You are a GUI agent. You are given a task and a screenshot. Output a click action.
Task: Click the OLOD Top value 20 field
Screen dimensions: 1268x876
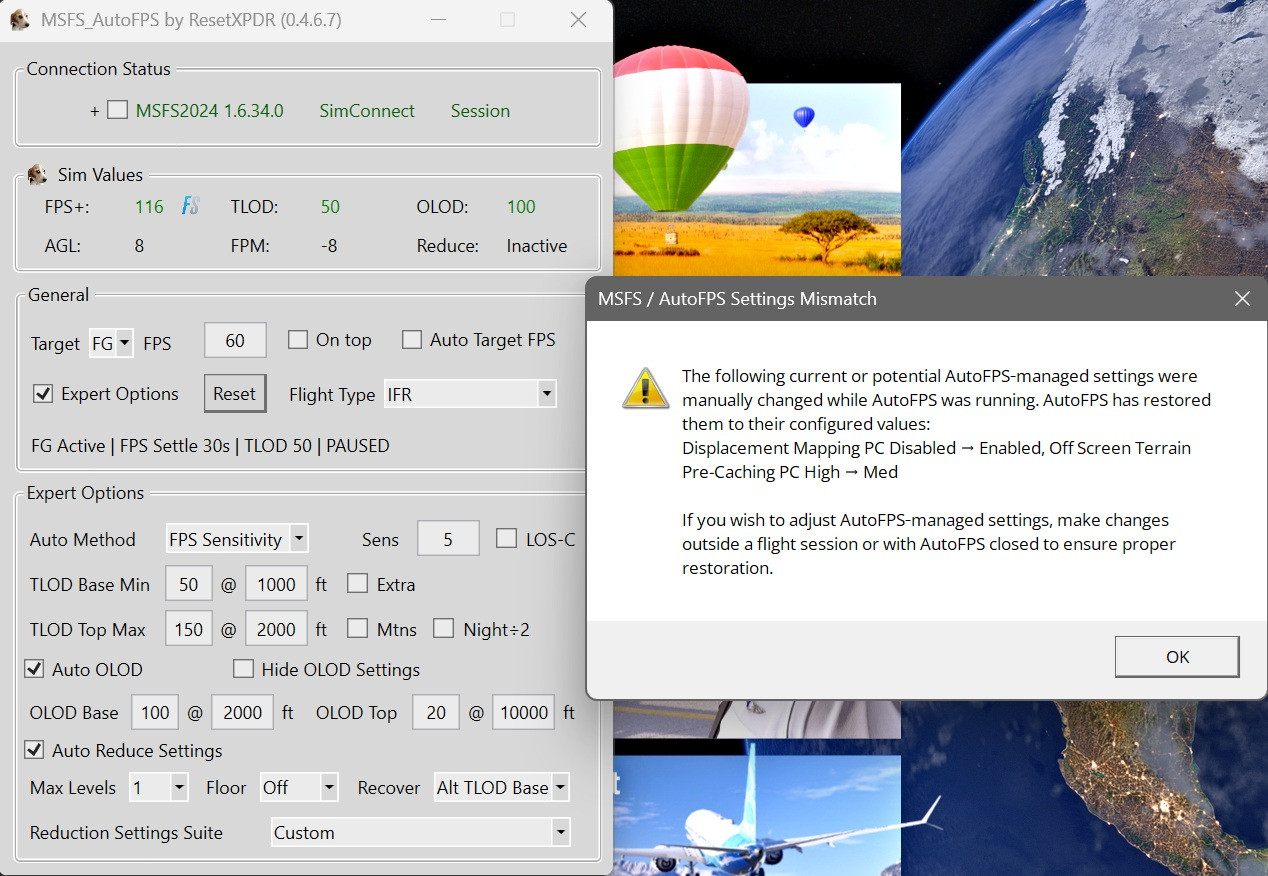pos(436,712)
